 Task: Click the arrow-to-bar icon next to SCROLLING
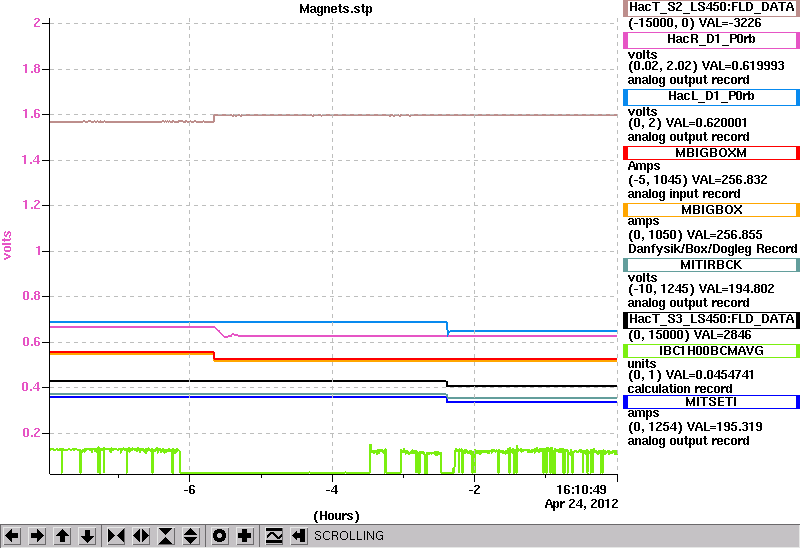click(x=299, y=536)
